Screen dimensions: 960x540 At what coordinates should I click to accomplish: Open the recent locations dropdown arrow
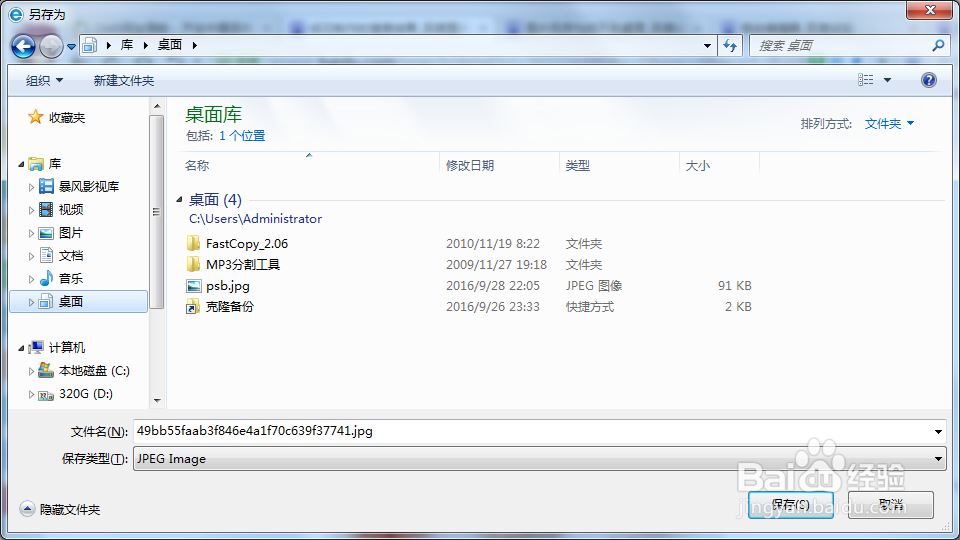point(71,47)
